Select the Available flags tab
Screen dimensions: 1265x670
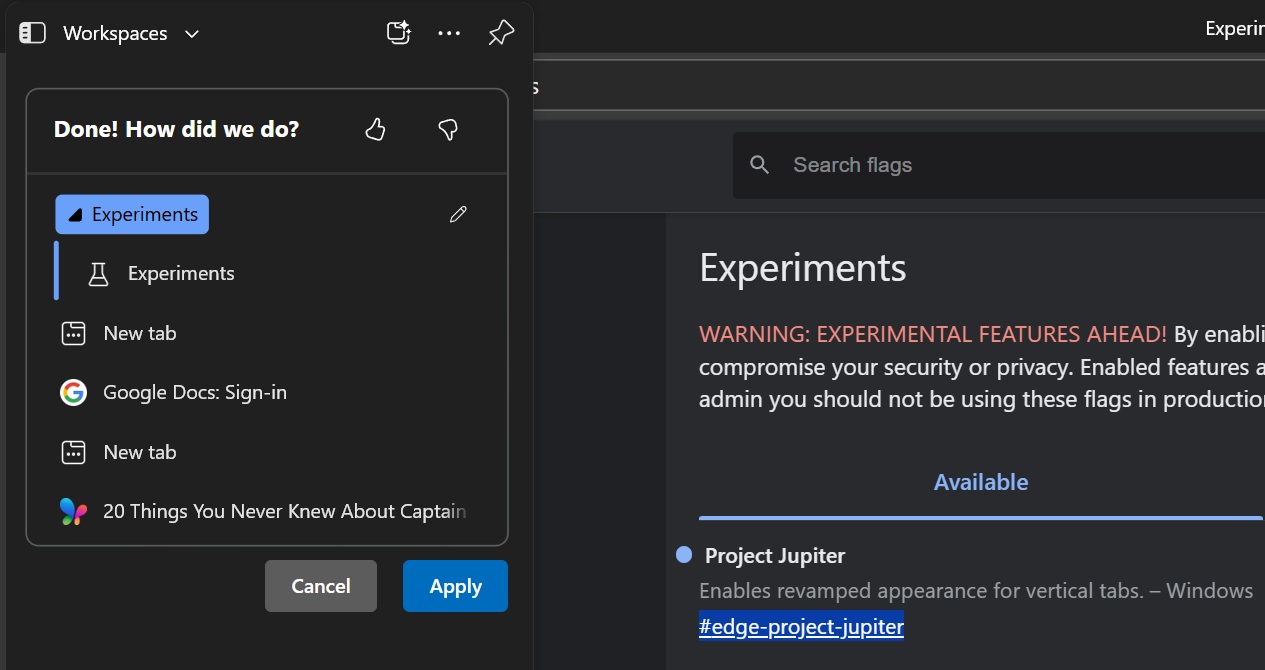click(980, 481)
